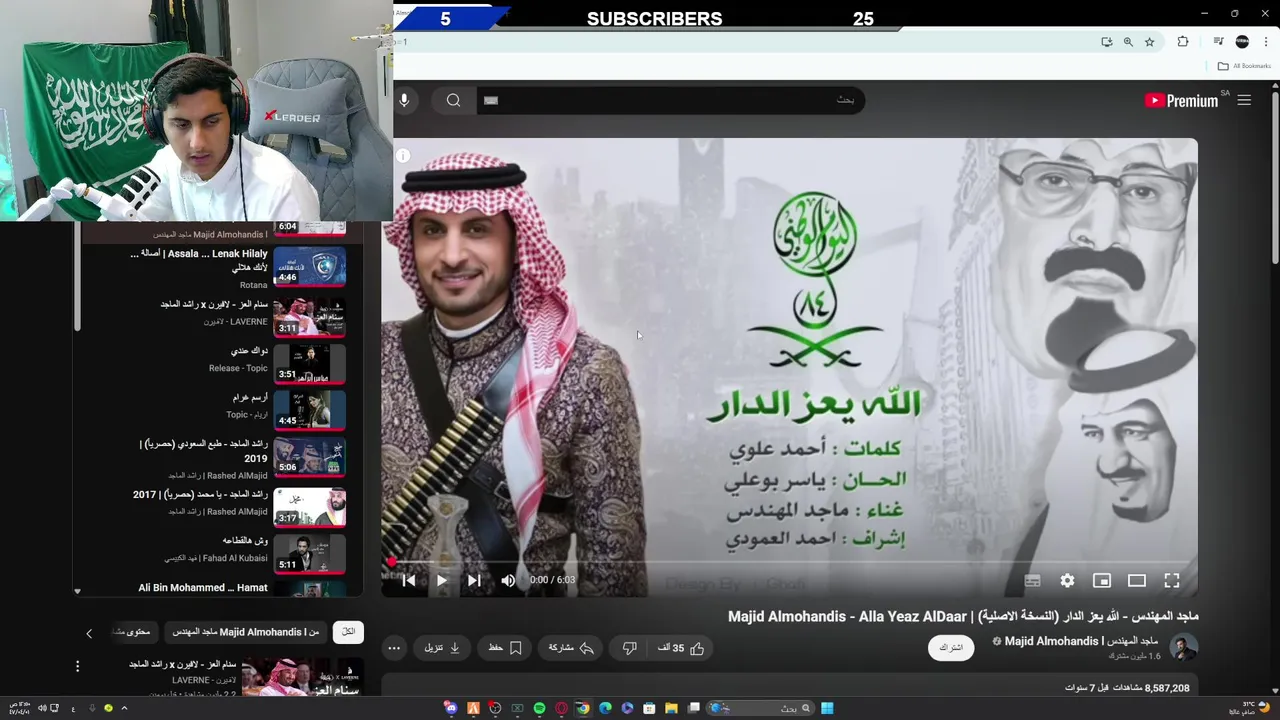Like the video, 35 ألف thumbs up
The height and width of the screenshot is (720, 1280).
pos(681,648)
